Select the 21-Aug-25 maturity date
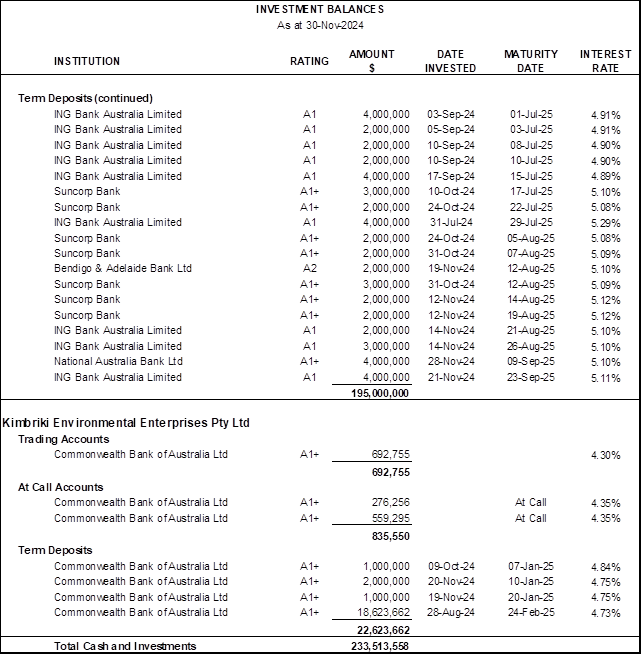 point(531,330)
